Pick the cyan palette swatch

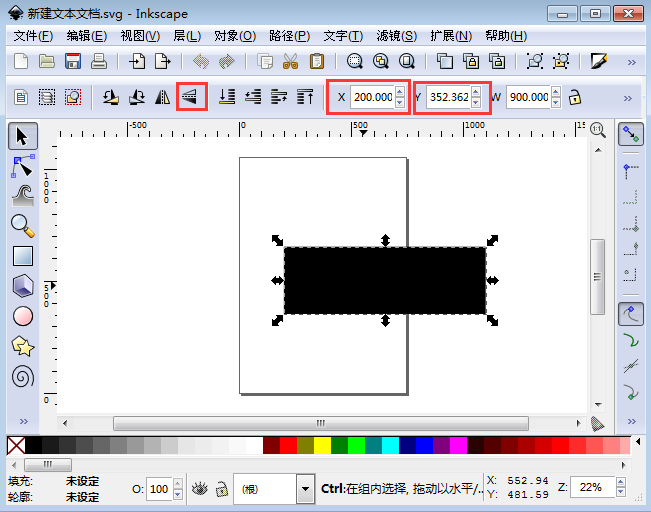390,445
